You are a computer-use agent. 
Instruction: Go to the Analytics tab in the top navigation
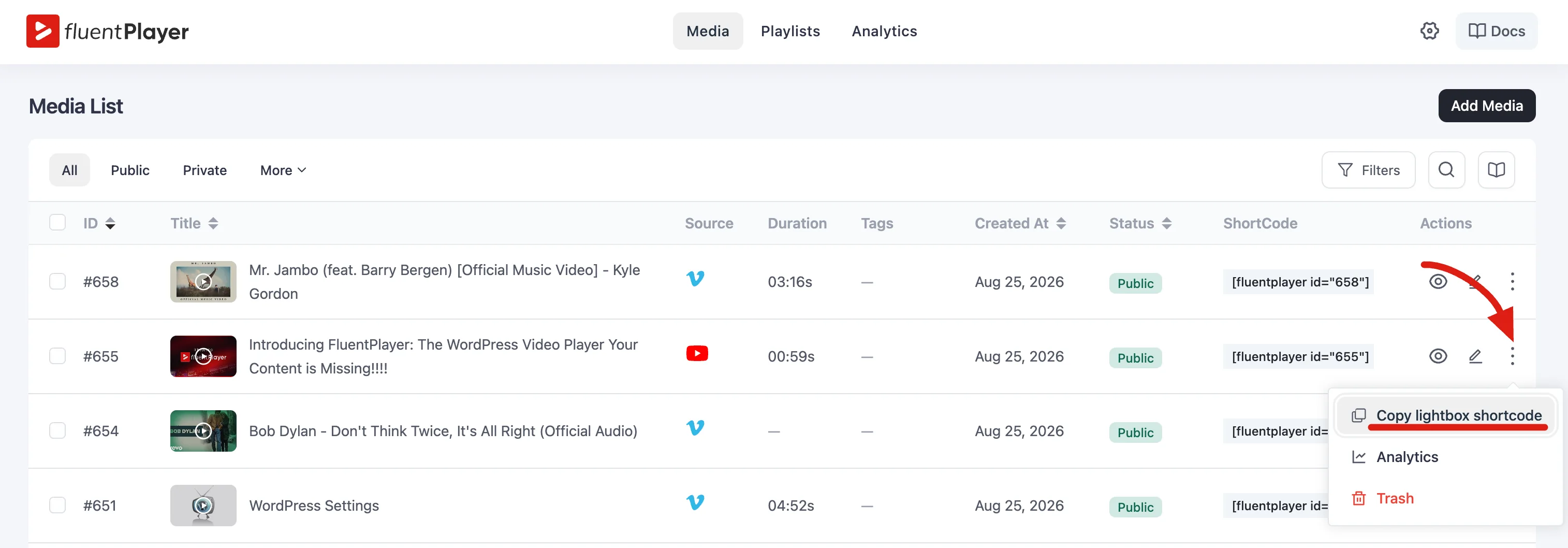884,31
